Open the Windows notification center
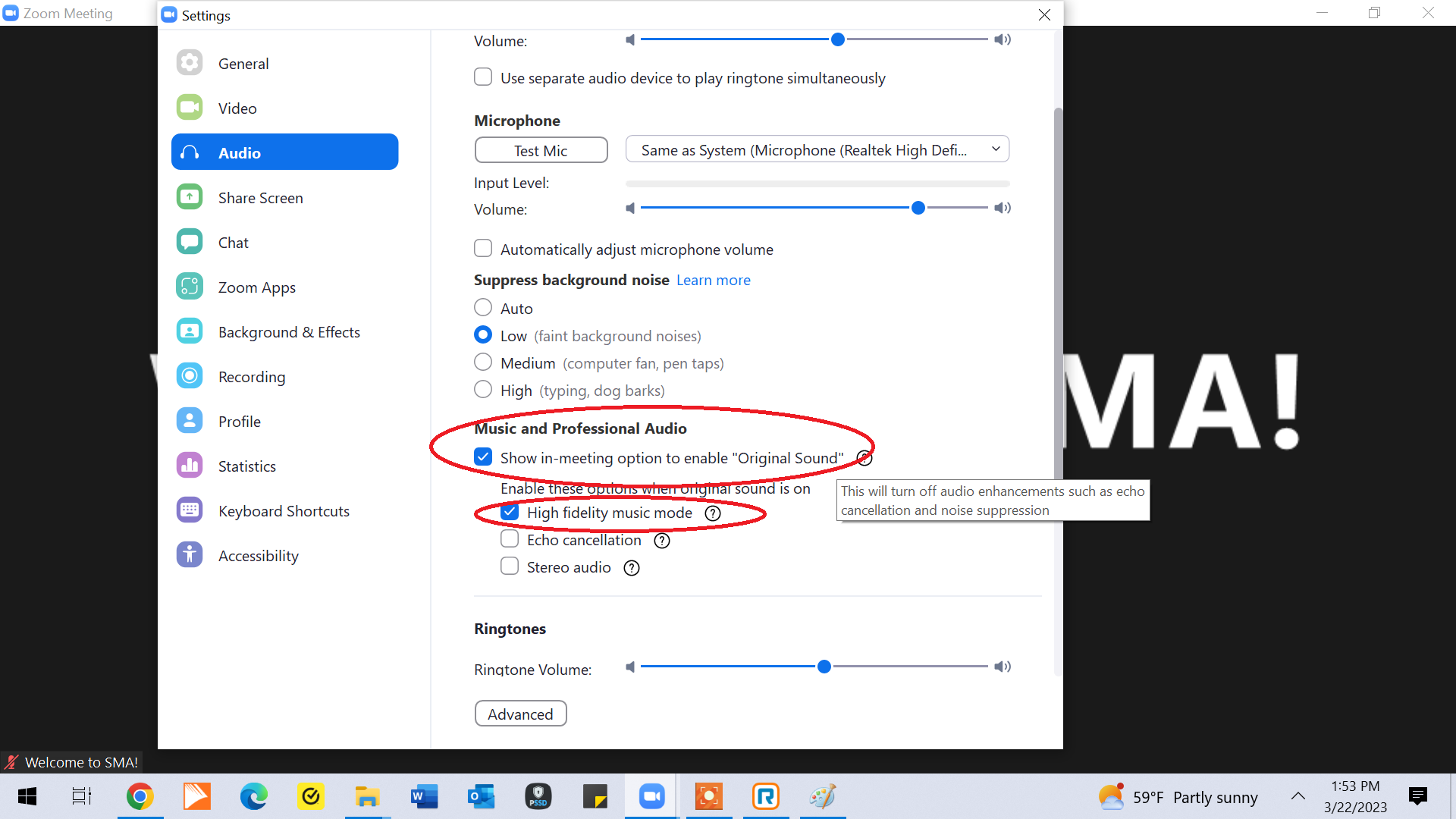The height and width of the screenshot is (819, 1456). (x=1417, y=796)
